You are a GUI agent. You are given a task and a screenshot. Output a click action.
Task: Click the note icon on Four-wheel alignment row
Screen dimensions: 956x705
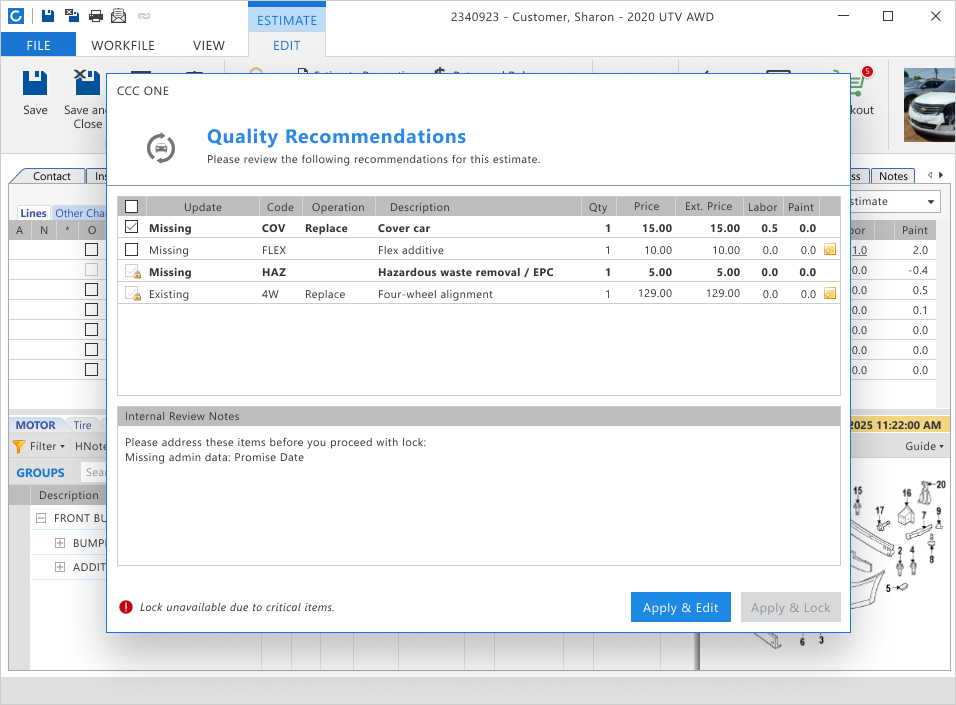[x=830, y=293]
